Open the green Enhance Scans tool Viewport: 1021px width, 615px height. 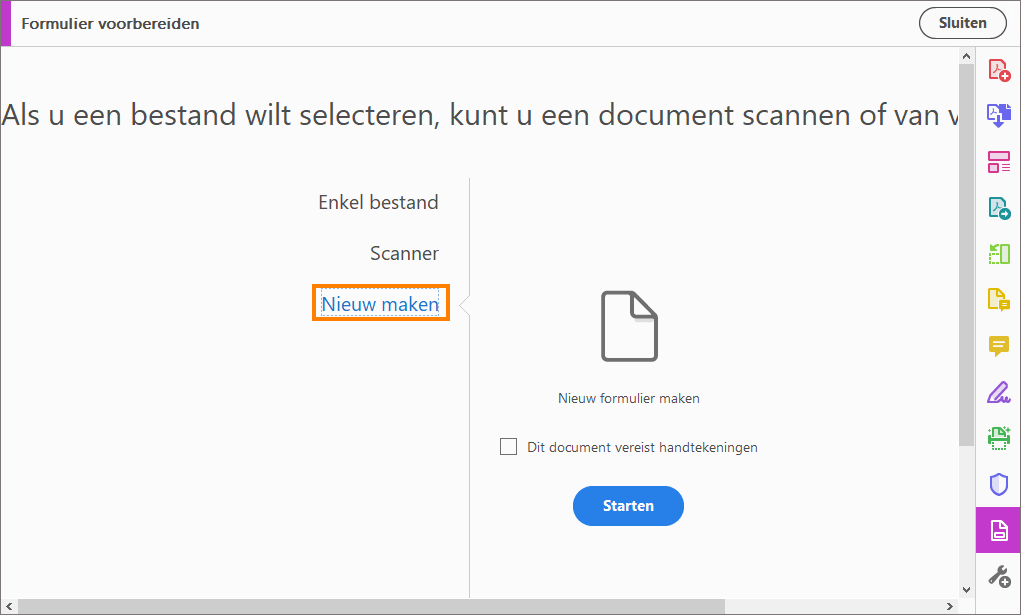(998, 438)
